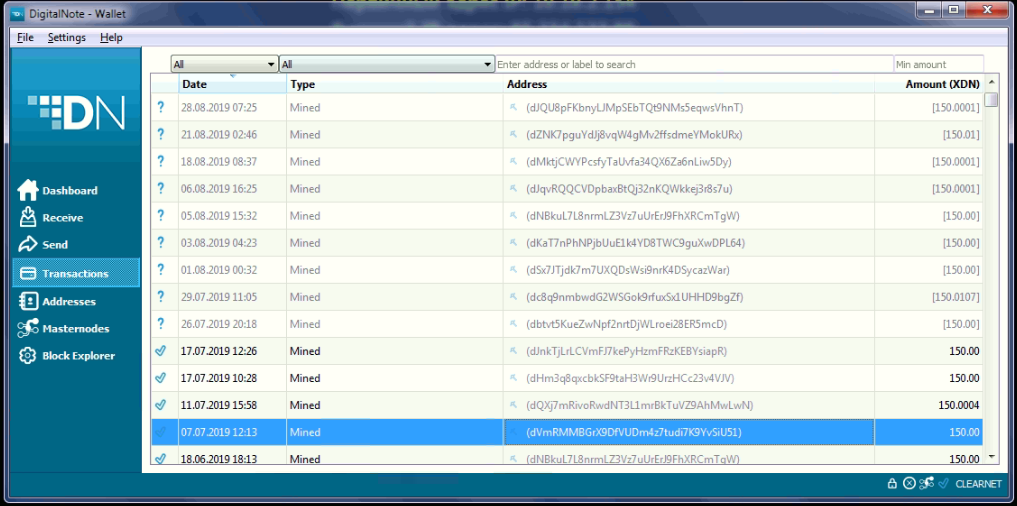Click the address or label search field

point(695,65)
